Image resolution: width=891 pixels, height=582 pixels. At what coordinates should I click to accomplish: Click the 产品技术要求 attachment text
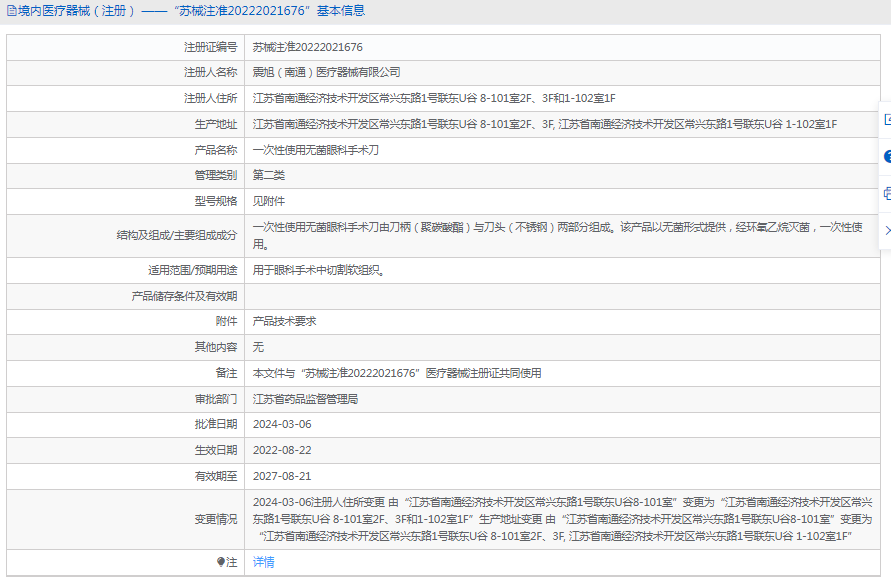pos(284,321)
